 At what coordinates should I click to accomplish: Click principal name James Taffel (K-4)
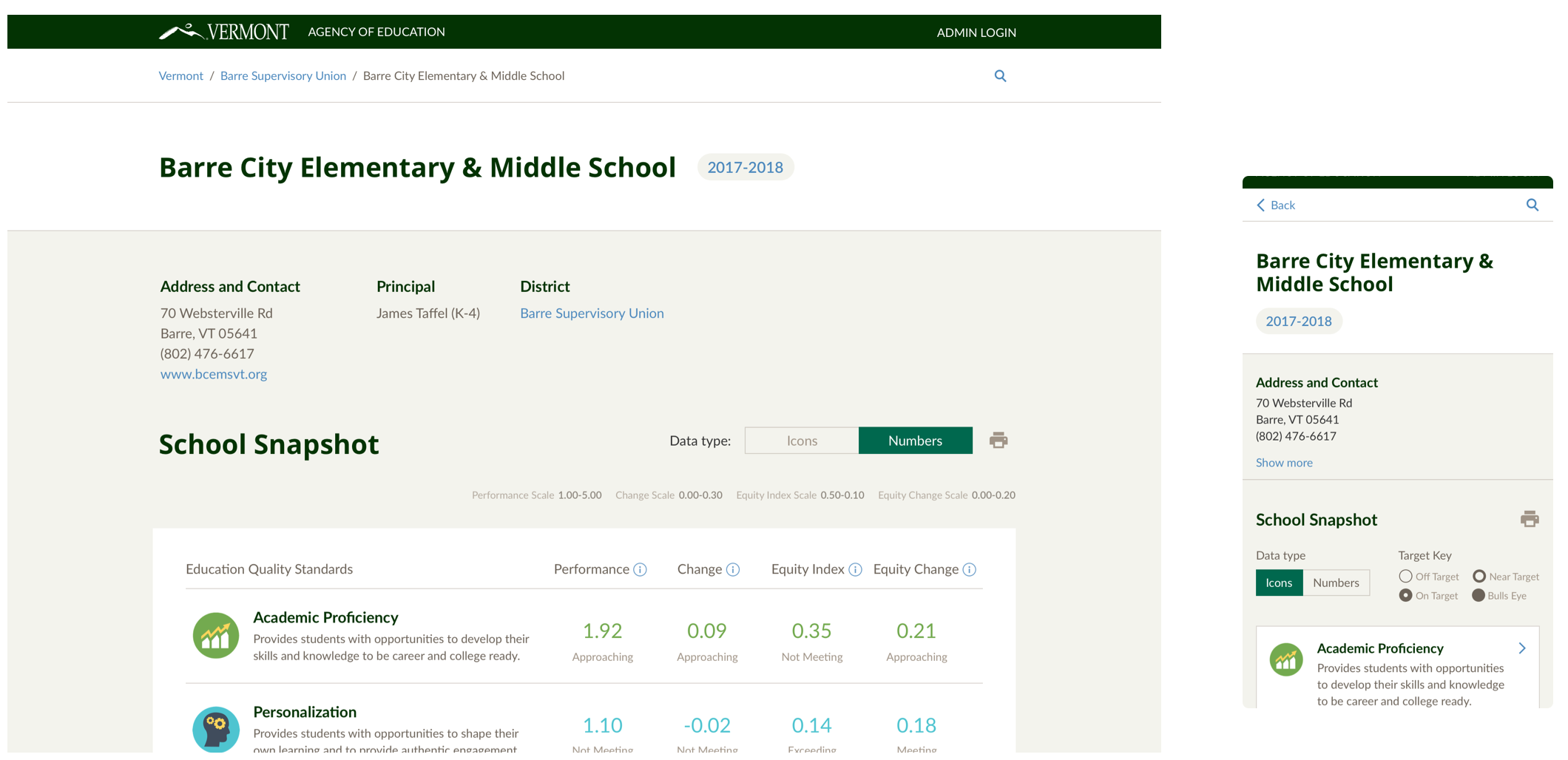(x=428, y=313)
